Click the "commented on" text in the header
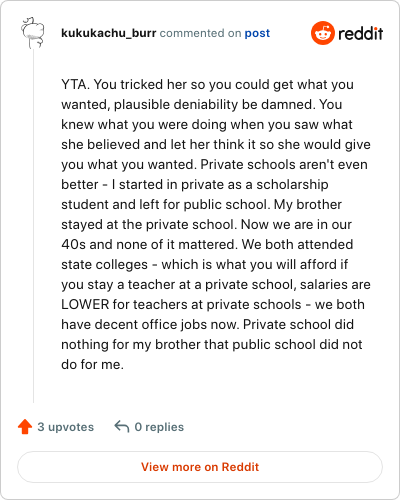 pyautogui.click(x=200, y=33)
